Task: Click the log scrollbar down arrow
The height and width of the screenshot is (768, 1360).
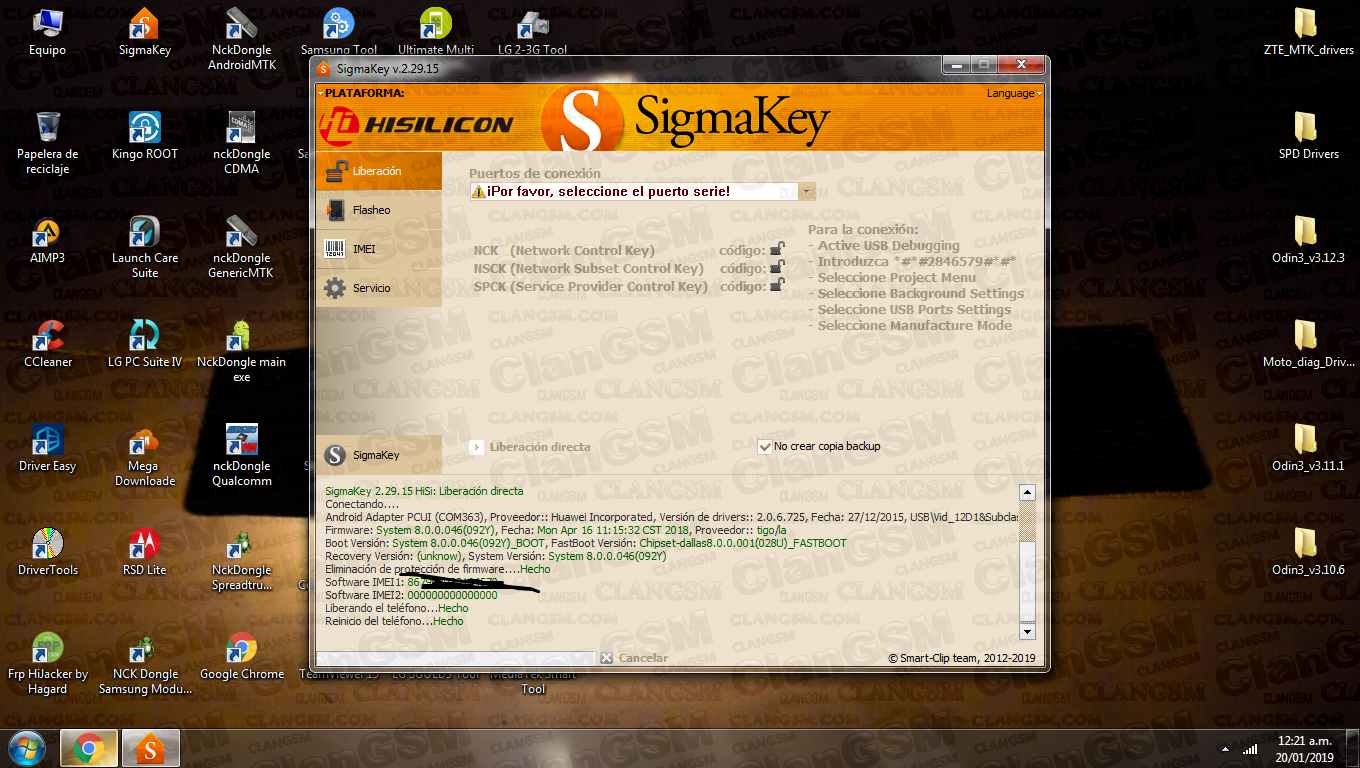Action: point(1026,632)
